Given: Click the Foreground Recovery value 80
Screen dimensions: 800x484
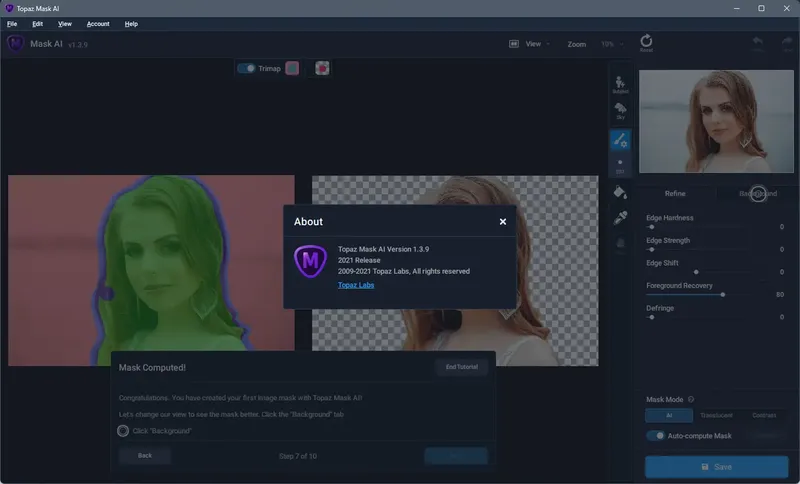Looking at the screenshot, I should coord(780,294).
